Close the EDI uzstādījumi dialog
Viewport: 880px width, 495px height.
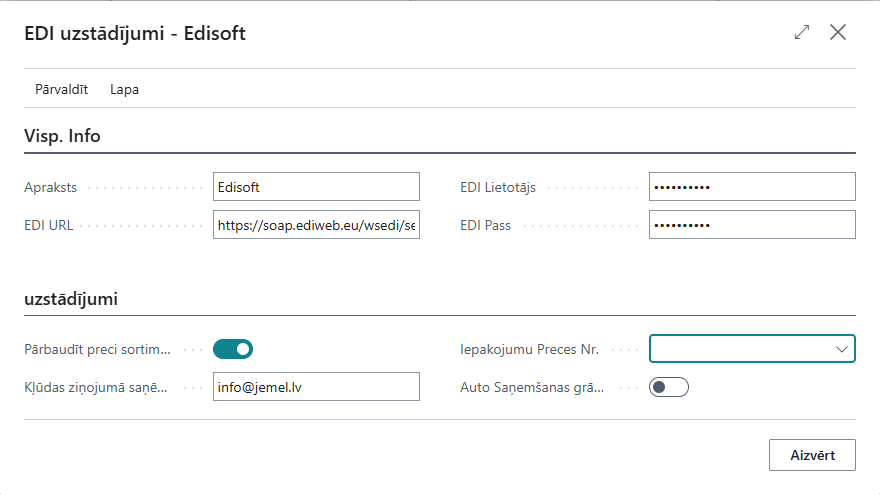tap(838, 33)
